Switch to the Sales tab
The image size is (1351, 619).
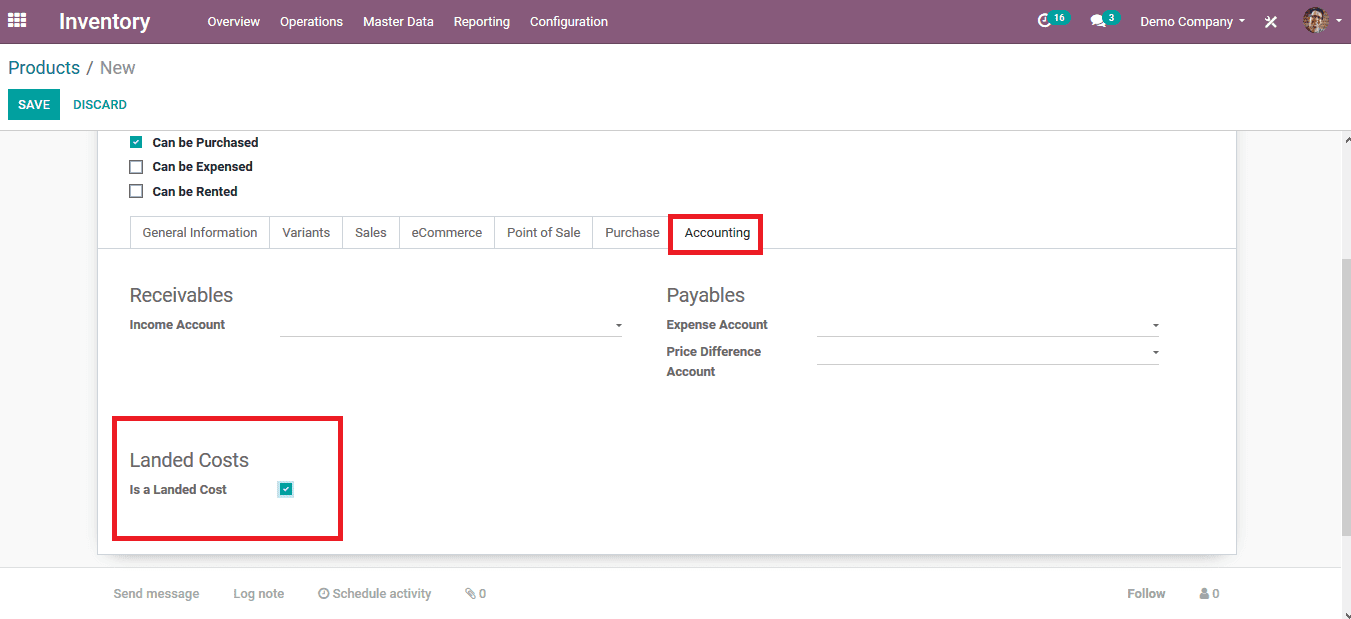tap(371, 232)
